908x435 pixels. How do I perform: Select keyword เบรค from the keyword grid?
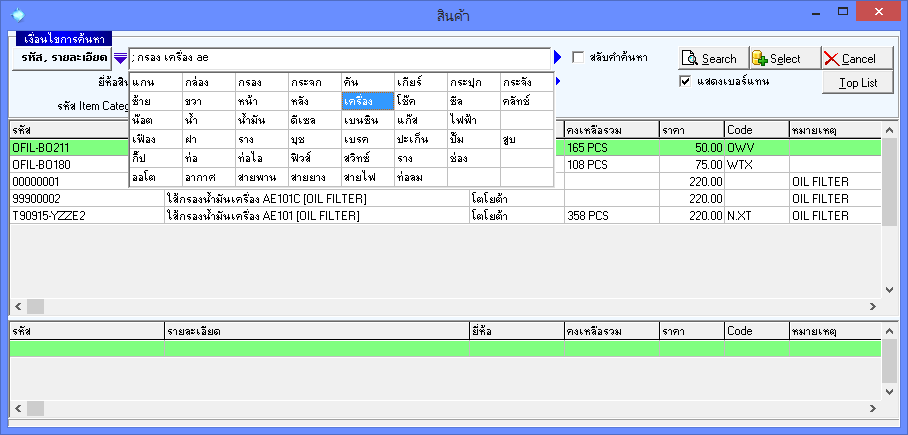coord(367,139)
